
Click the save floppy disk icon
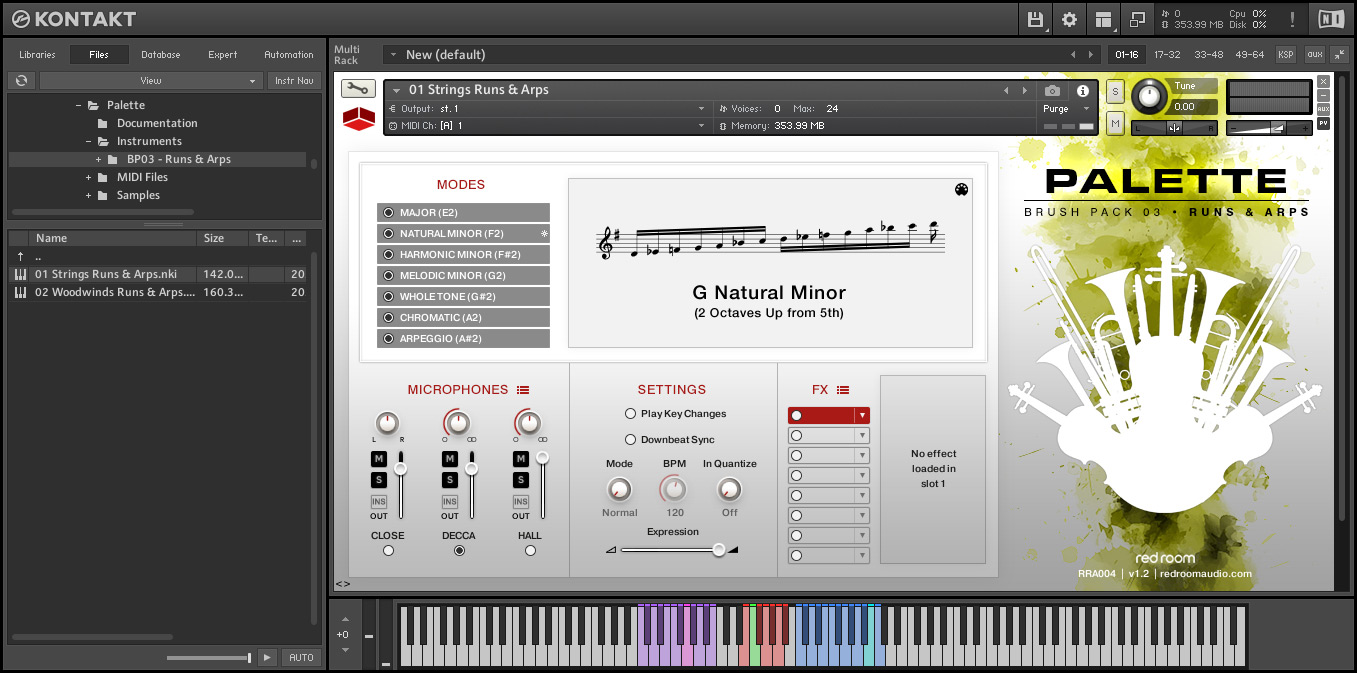coord(1036,19)
